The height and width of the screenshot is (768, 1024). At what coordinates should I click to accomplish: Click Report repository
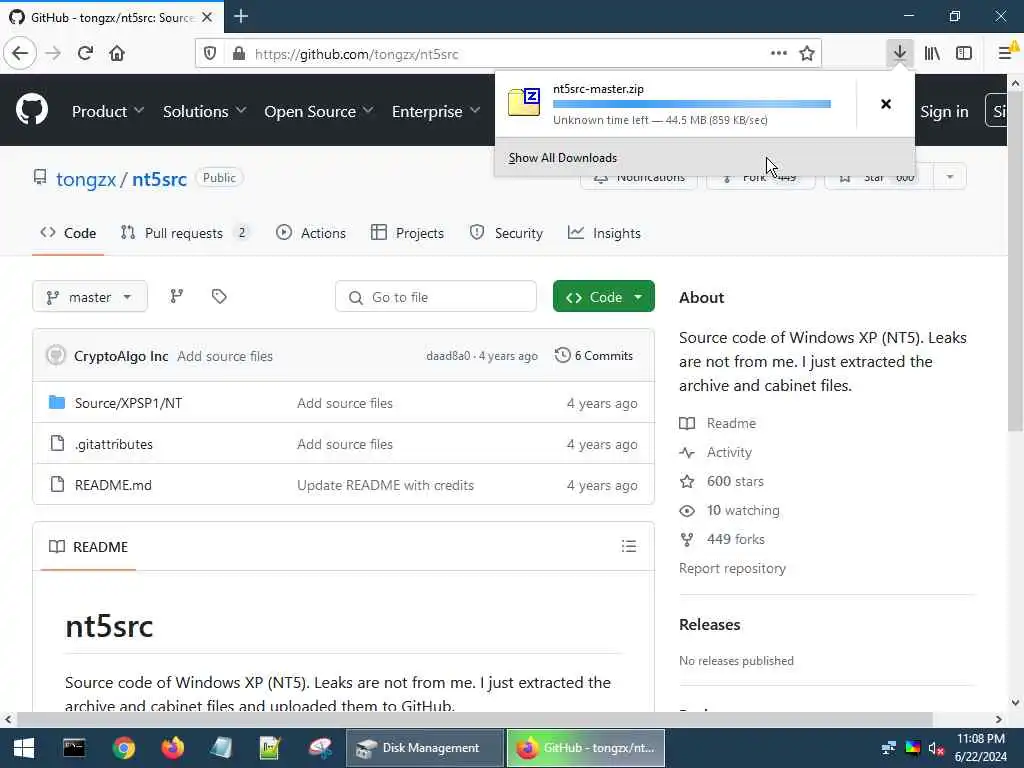732,568
